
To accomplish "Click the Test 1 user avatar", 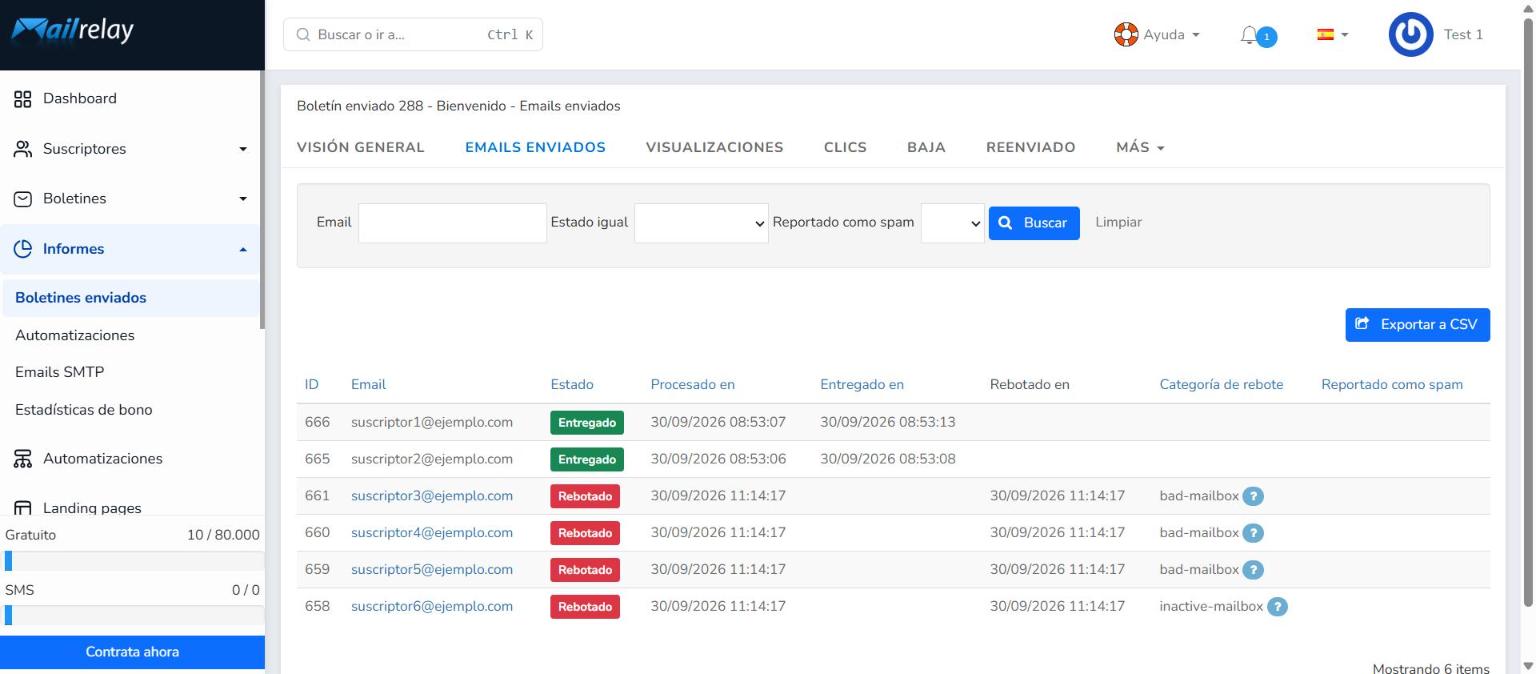I will 1411,34.
